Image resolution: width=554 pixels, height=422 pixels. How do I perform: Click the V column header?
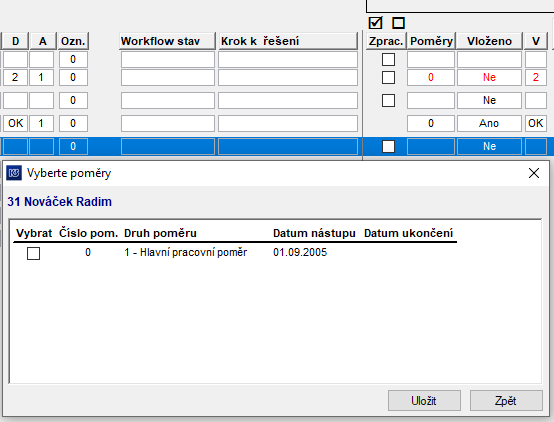536,41
